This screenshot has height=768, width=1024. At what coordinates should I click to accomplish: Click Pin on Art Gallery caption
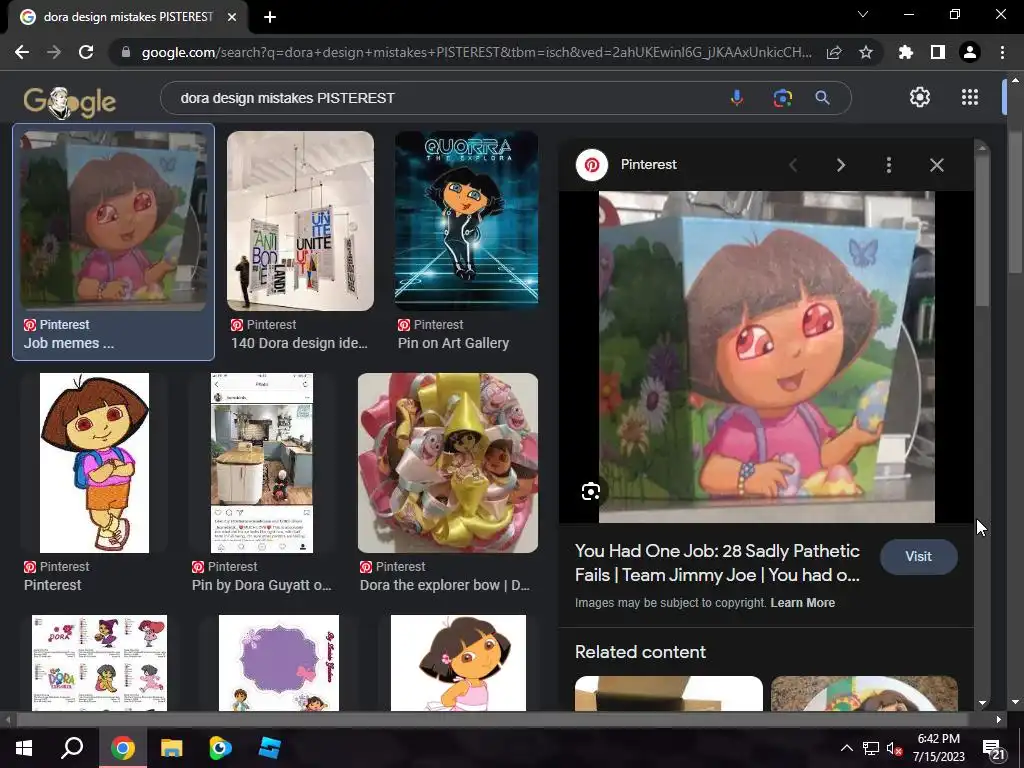(x=453, y=343)
